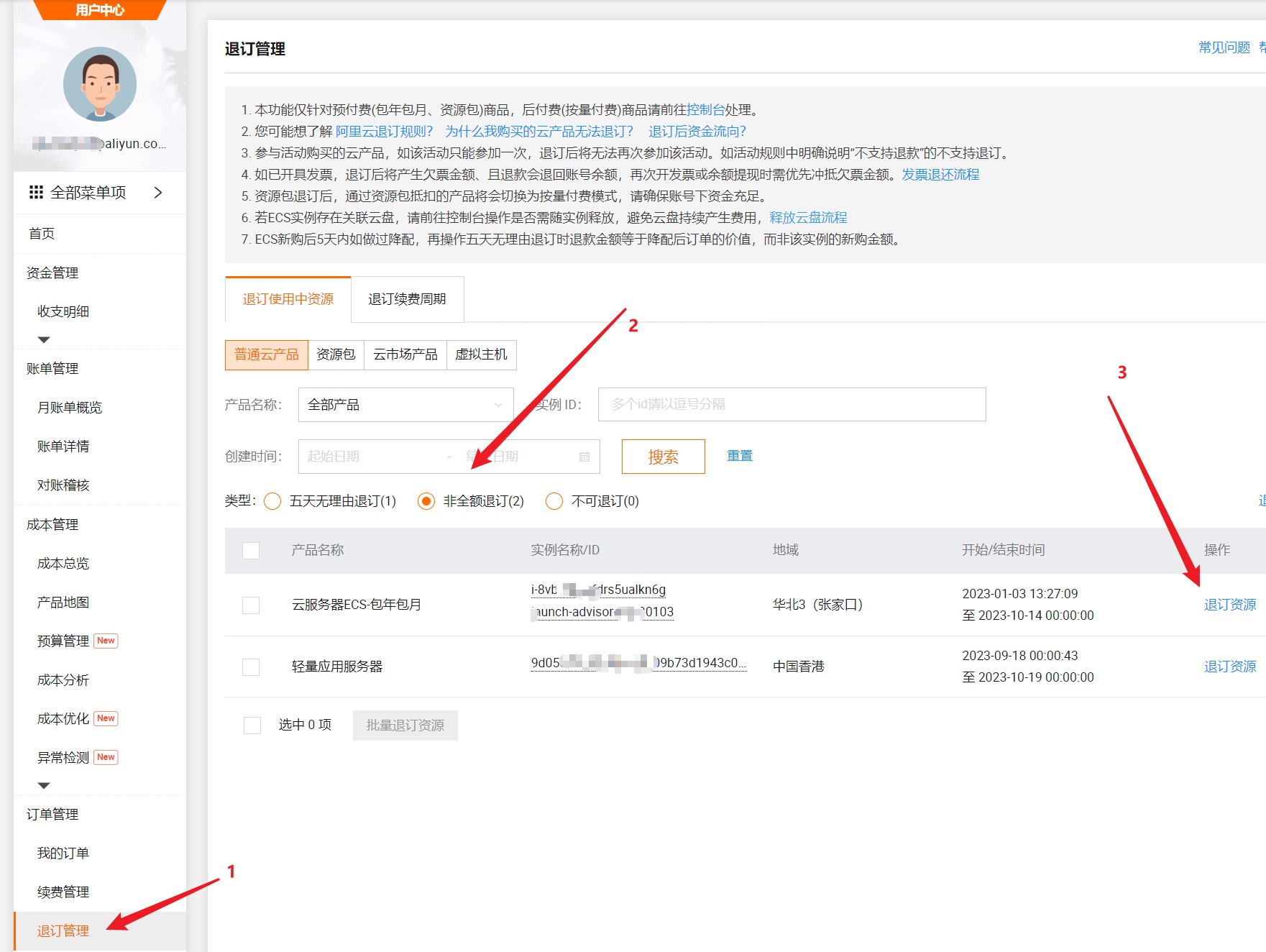1266x952 pixels.
Task: Select the 不可退订 radio button
Action: click(554, 501)
